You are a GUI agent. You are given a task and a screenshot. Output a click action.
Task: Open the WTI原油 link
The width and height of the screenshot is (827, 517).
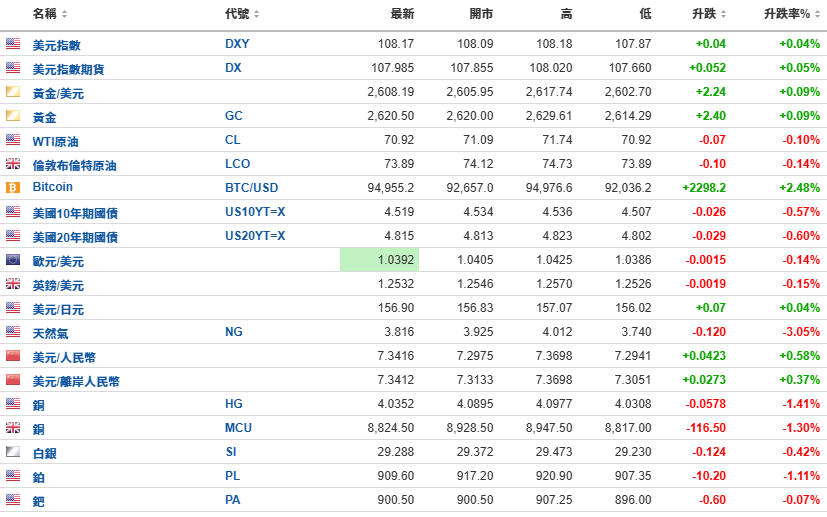[56, 141]
